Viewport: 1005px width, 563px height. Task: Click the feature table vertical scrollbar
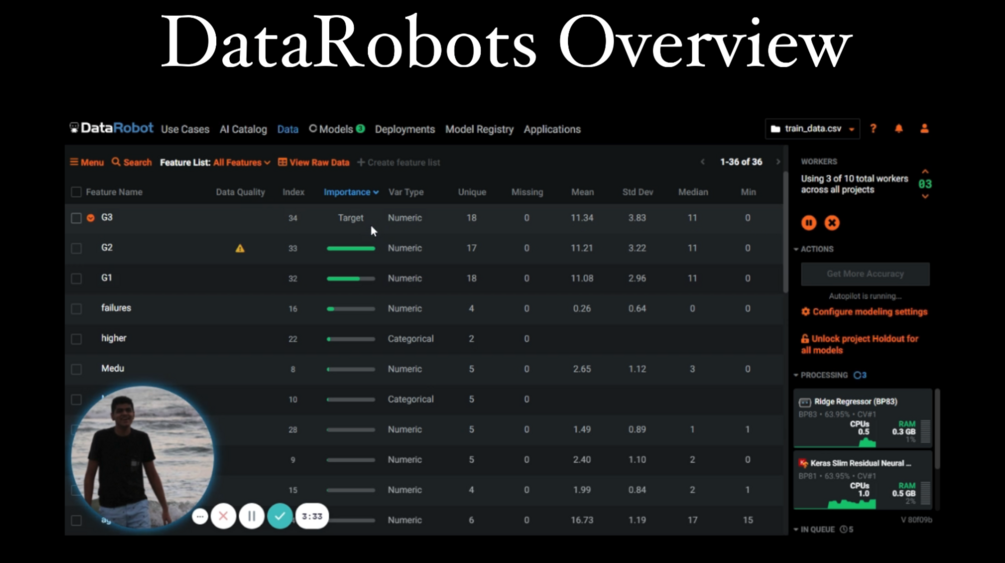(x=785, y=234)
